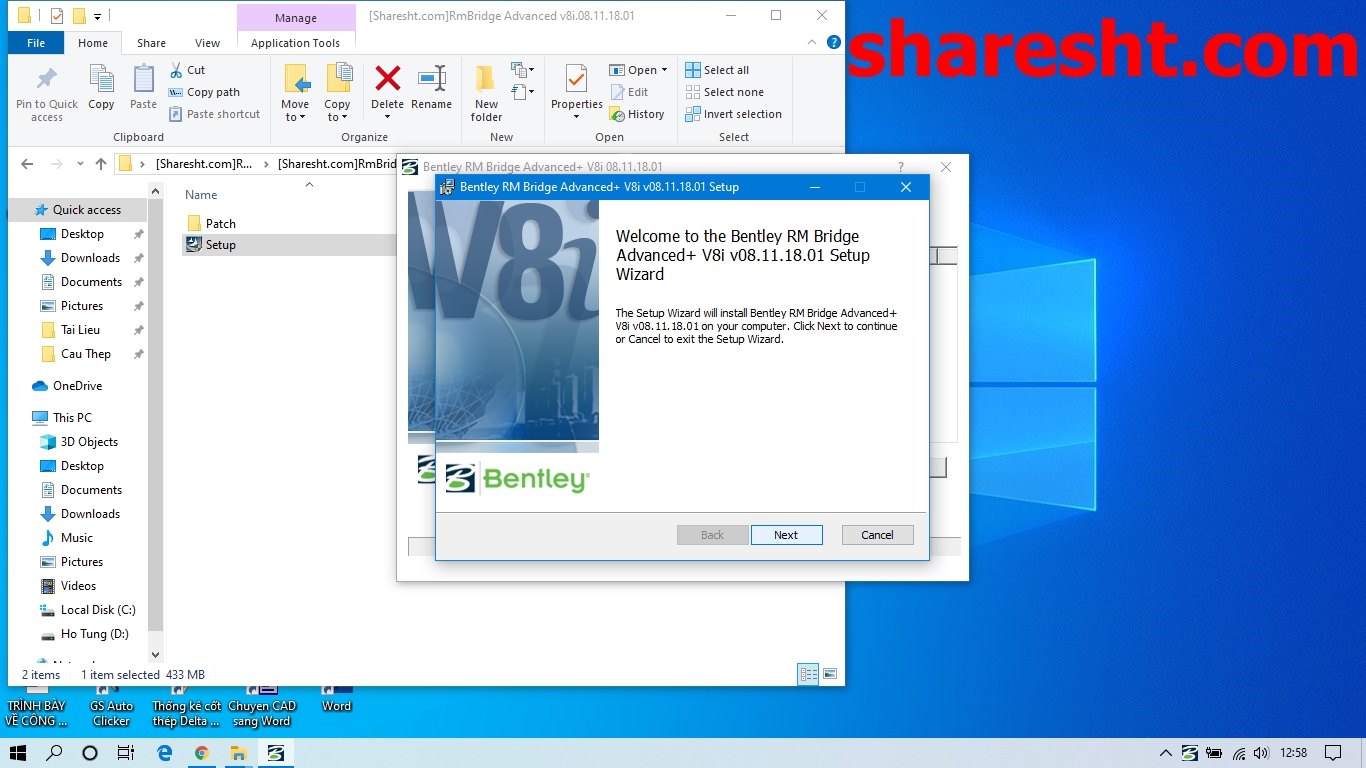This screenshot has width=1366, height=768.
Task: Open File Explorer taskbar icon
Action: (x=239, y=753)
